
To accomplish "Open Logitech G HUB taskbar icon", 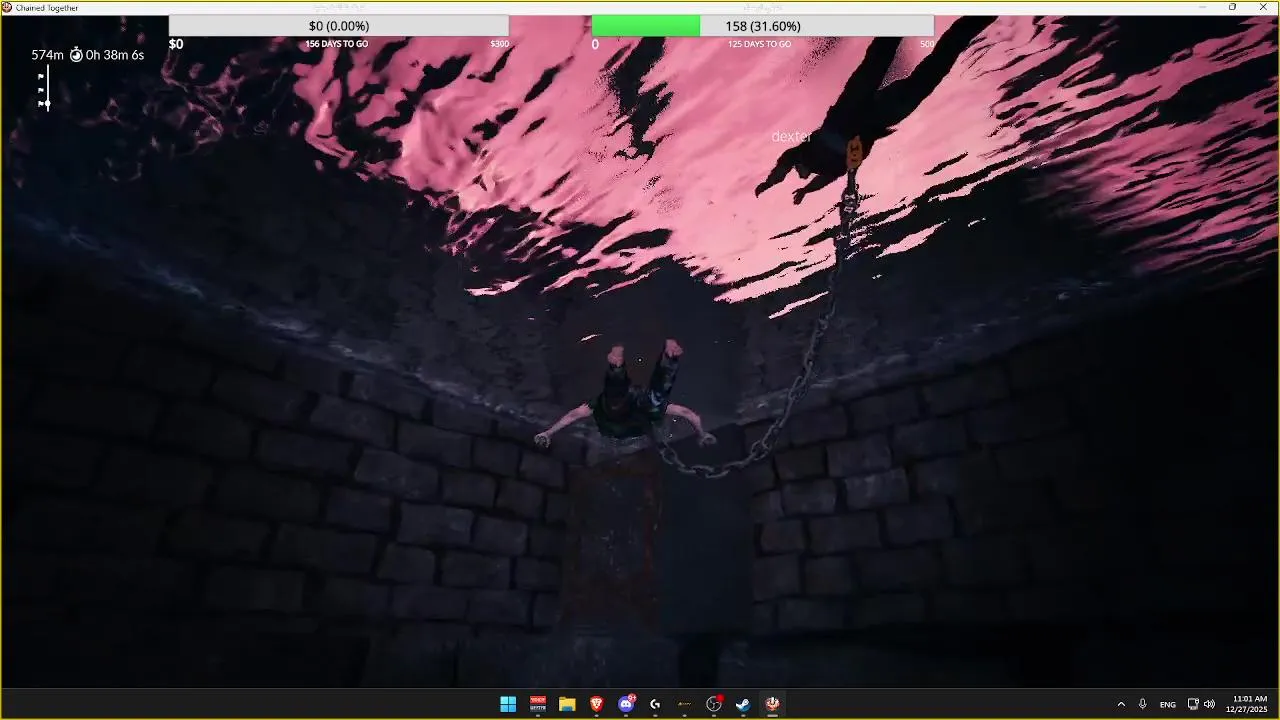I will point(655,704).
